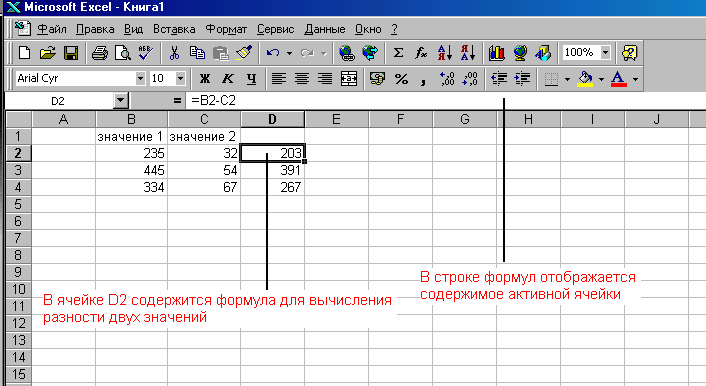The image size is (706, 386).
Task: Toggle italic К formatting
Action: coord(228,79)
